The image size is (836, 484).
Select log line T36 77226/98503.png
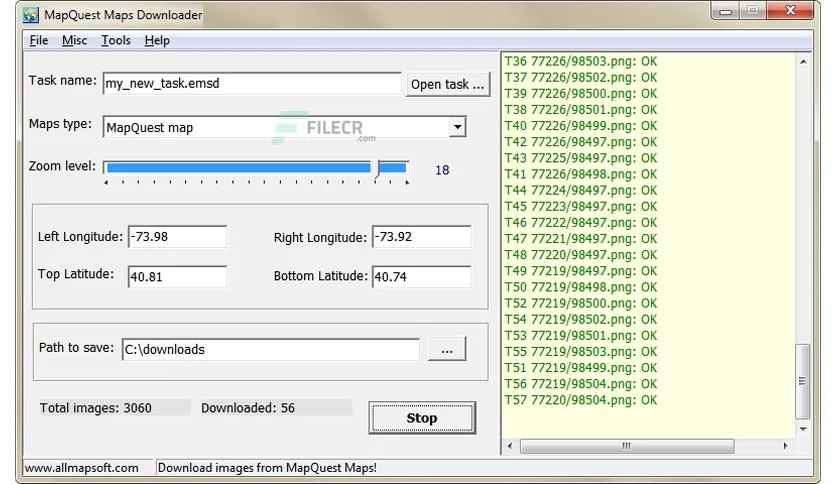pos(581,61)
